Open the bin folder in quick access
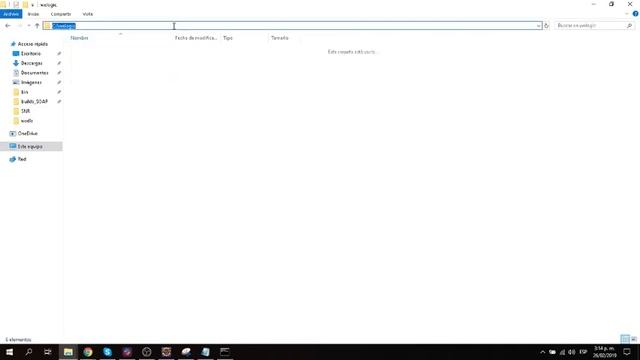This screenshot has width=640, height=360. pos(24,92)
